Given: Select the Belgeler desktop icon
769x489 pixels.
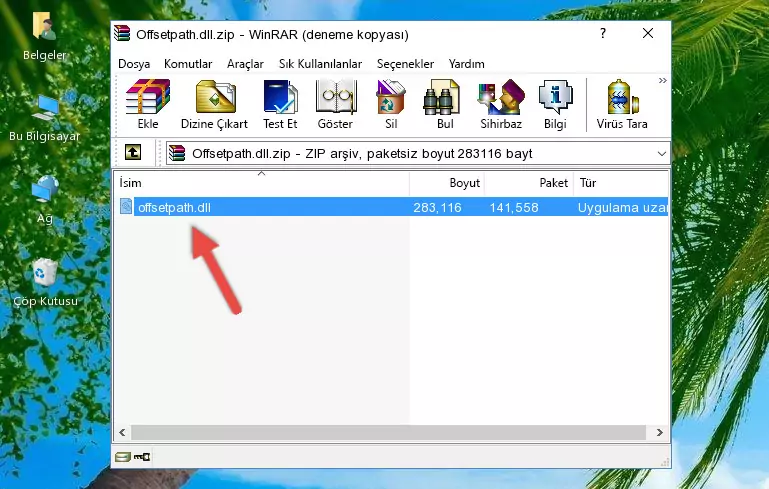Looking at the screenshot, I should (44, 37).
